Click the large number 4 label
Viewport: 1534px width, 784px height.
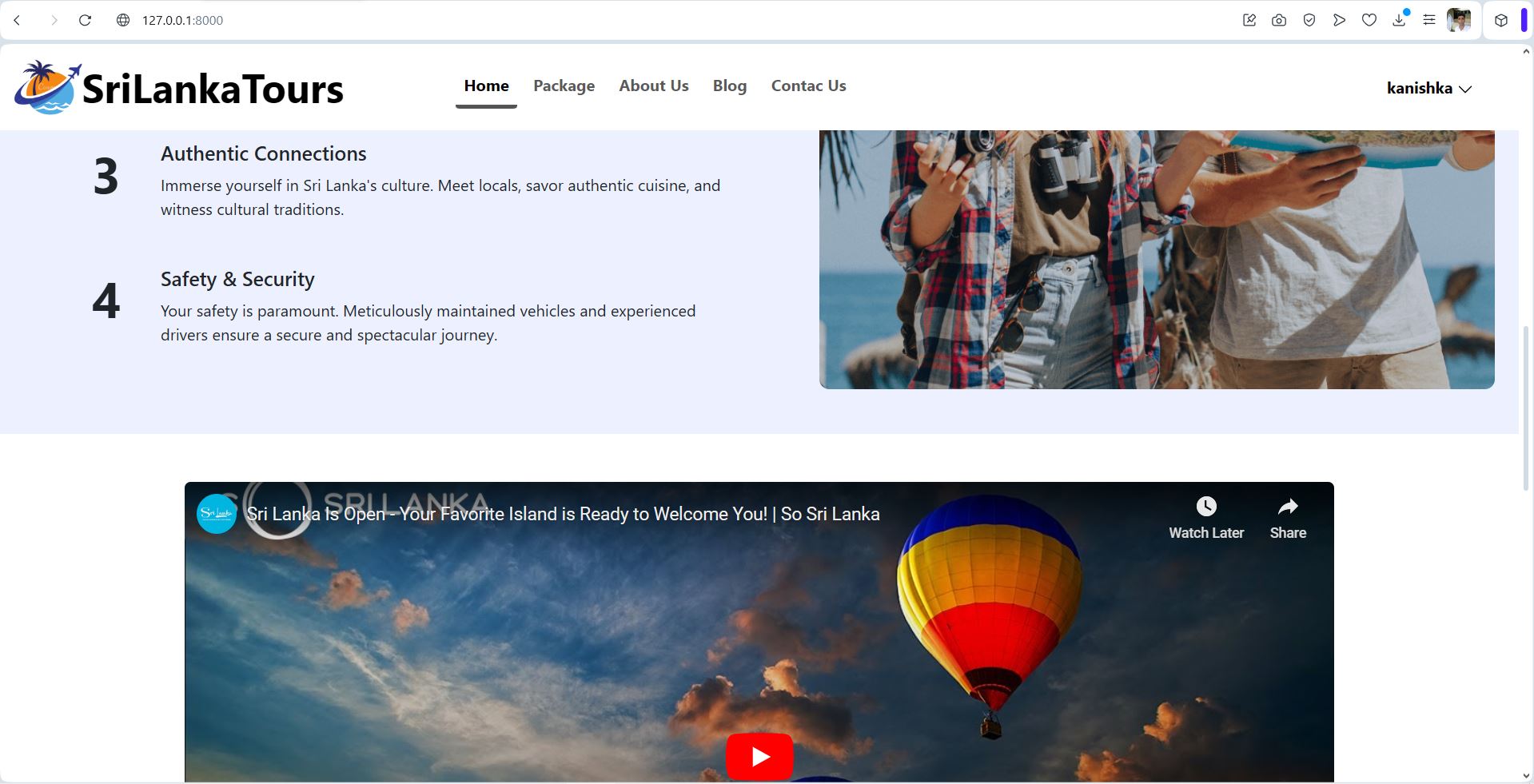(106, 301)
